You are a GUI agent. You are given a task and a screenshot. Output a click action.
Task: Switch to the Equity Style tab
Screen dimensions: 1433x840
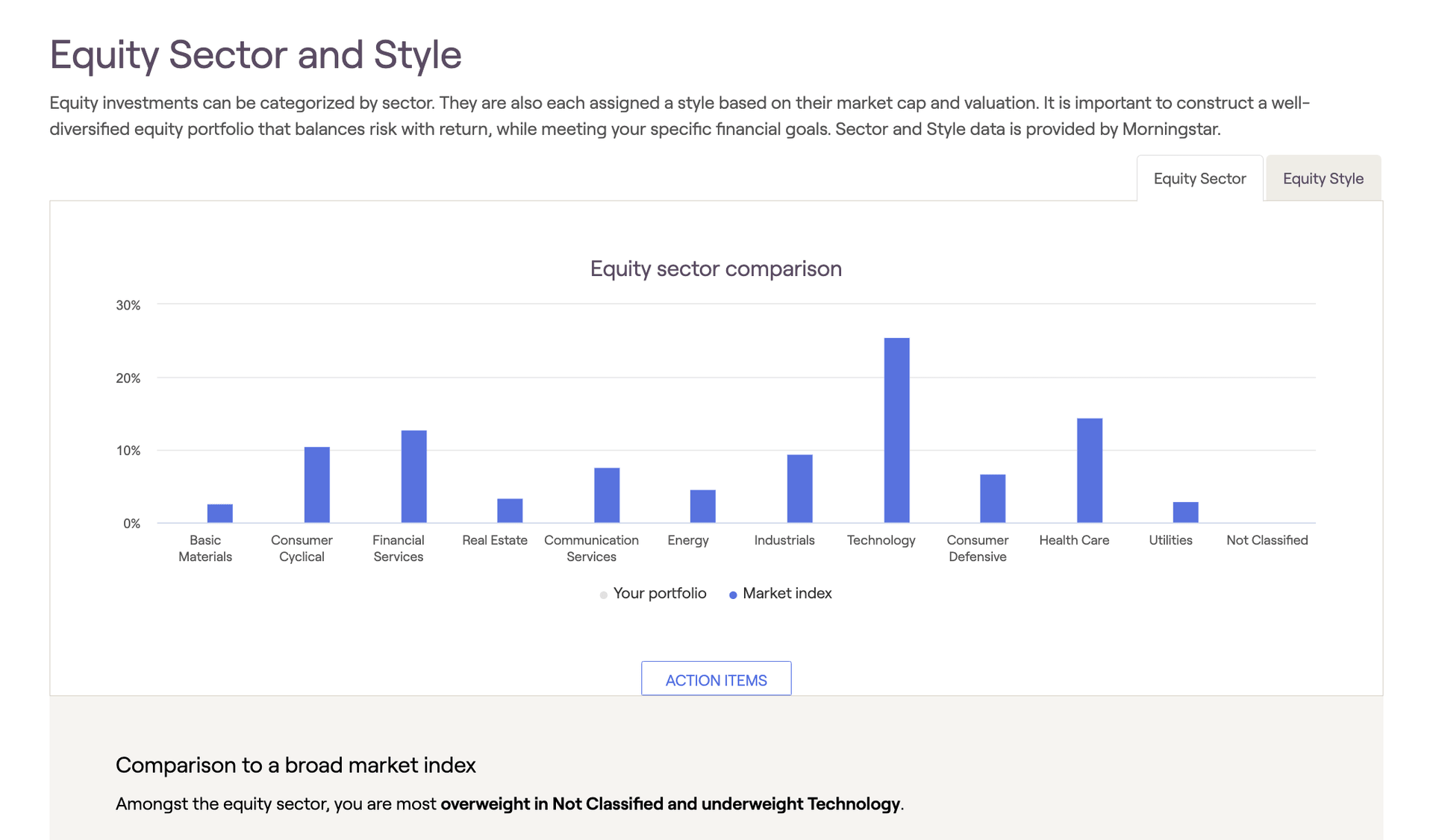point(1323,178)
